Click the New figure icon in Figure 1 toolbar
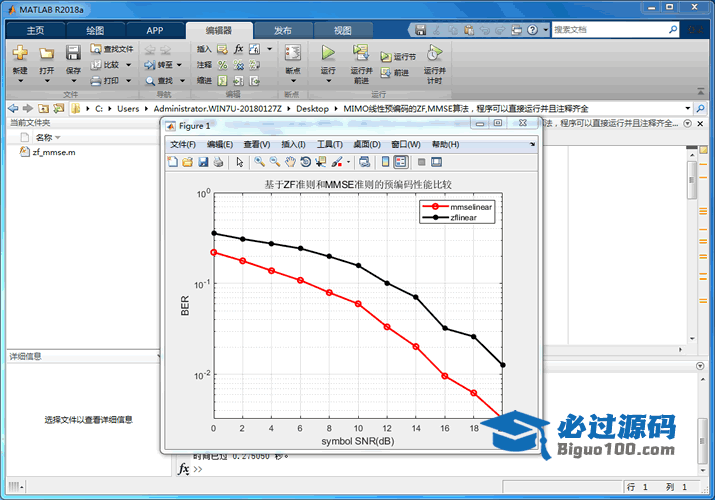Viewport: 715px width, 500px height. [173, 162]
